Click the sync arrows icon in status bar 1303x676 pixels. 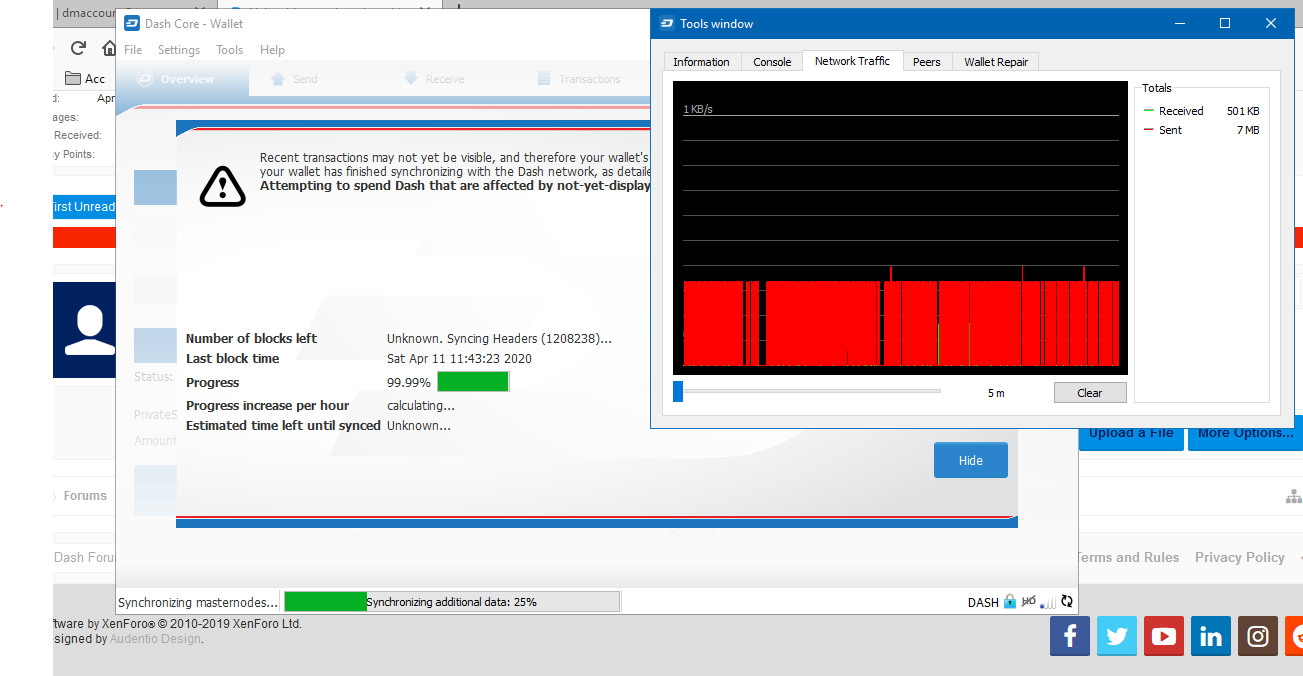coord(1067,602)
